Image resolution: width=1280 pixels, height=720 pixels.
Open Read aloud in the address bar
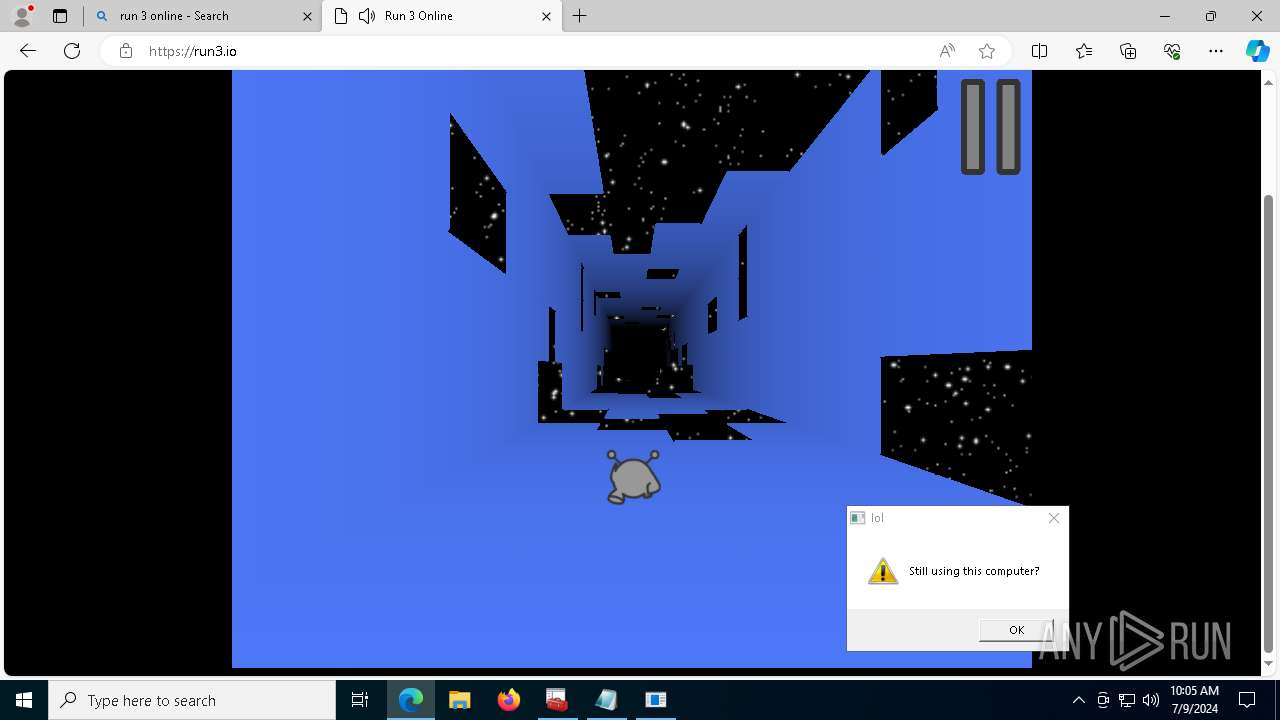pos(947,51)
